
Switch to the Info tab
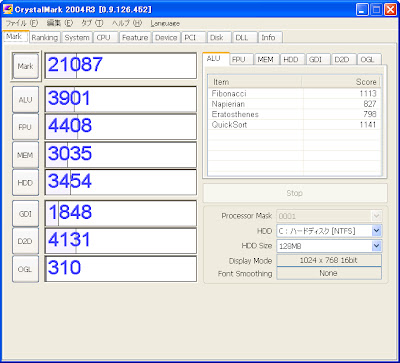point(270,38)
